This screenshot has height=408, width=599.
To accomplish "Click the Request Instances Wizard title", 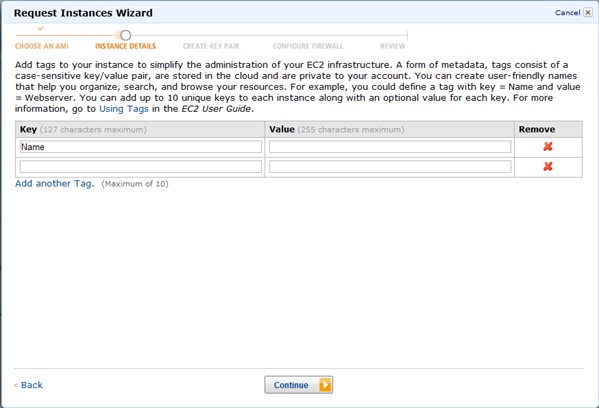I will [x=83, y=13].
